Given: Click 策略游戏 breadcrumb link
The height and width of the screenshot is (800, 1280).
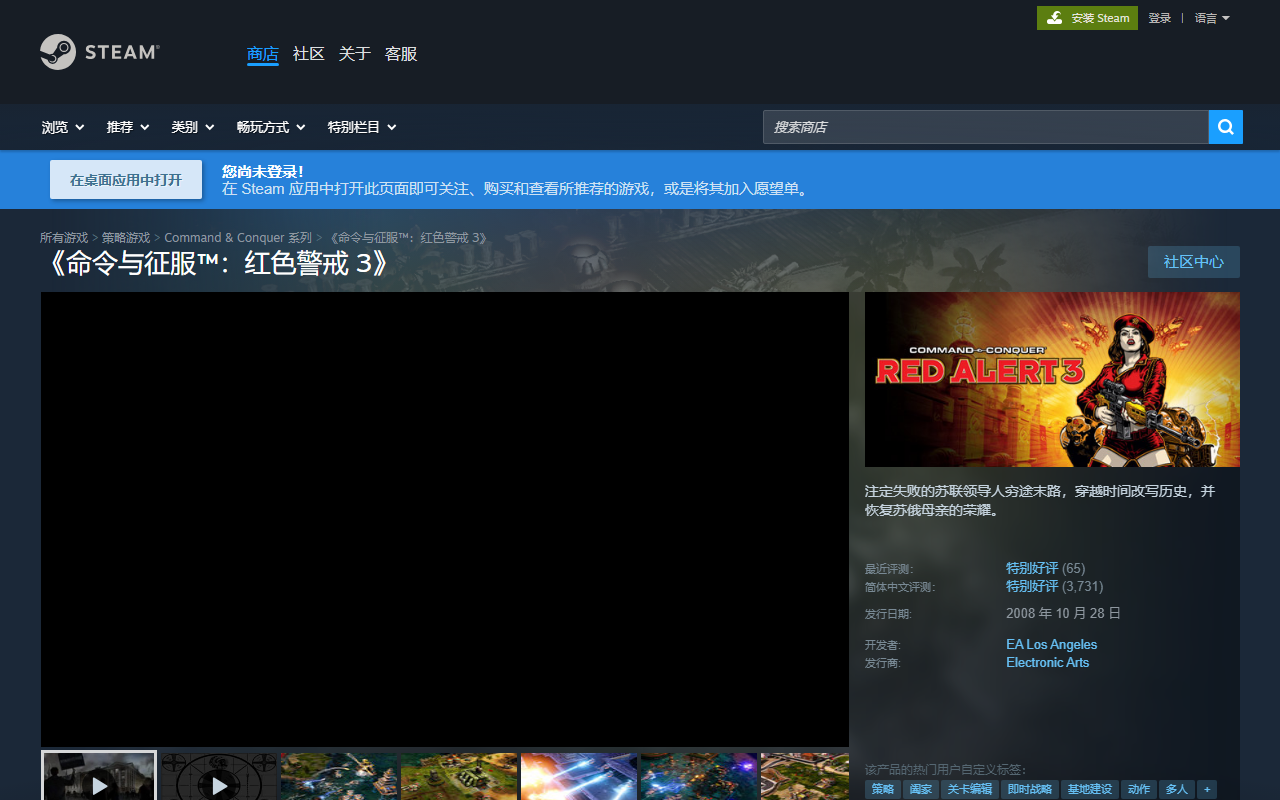Looking at the screenshot, I should 126,238.
